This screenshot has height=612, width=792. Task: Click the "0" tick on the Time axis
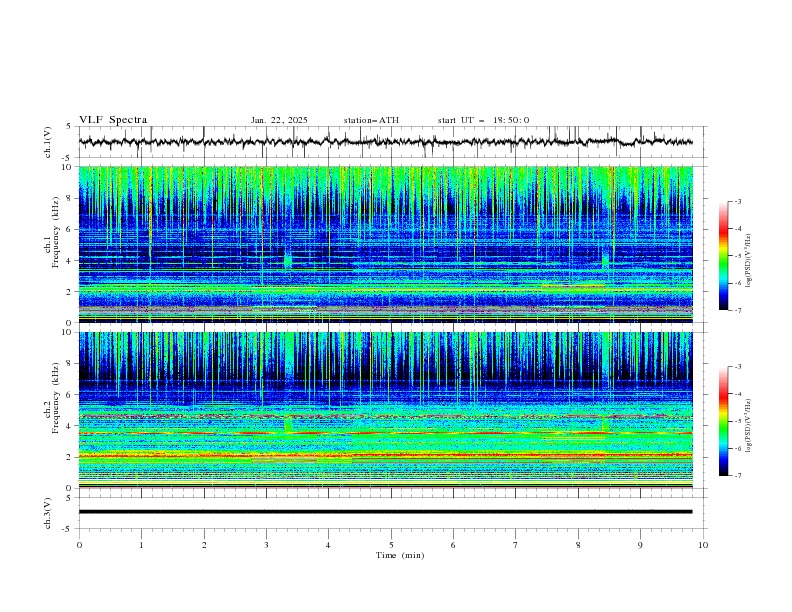[x=79, y=545]
